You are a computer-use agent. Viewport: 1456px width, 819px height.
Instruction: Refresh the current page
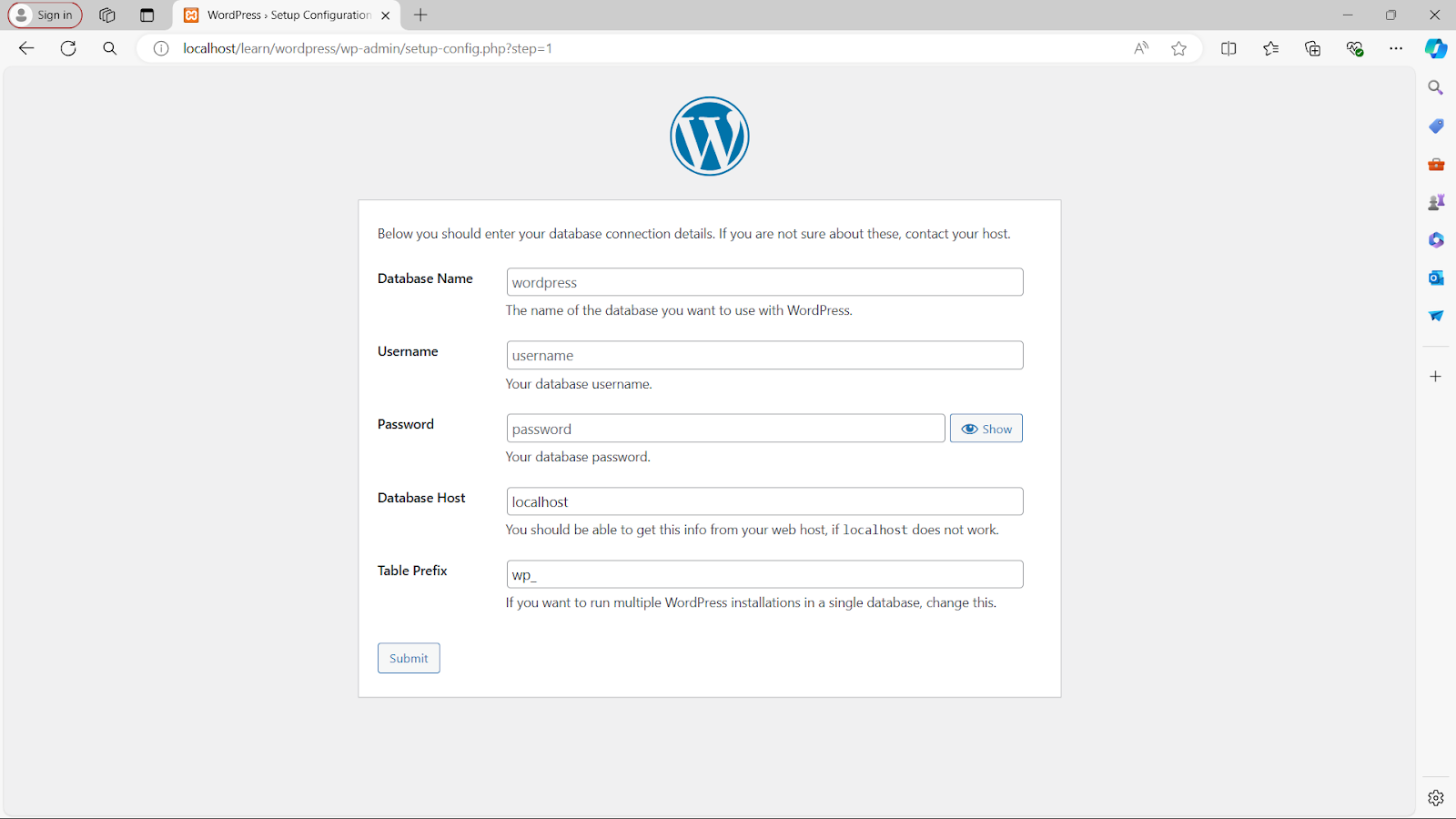pos(68,48)
